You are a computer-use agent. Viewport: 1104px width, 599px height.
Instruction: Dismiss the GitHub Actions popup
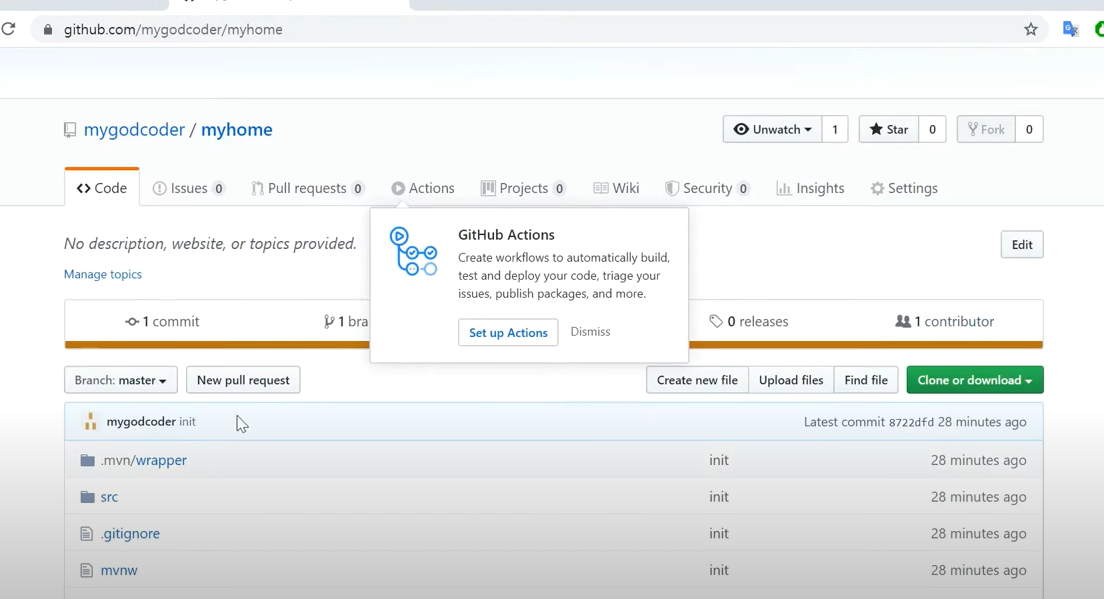pos(590,332)
